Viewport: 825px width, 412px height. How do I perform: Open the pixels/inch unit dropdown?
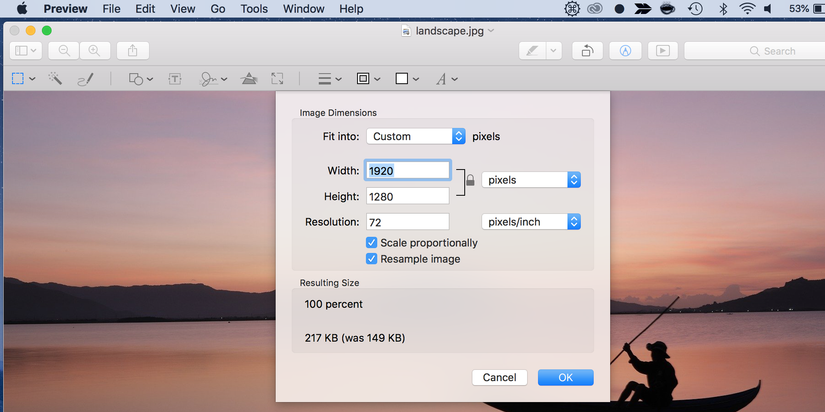[531, 222]
